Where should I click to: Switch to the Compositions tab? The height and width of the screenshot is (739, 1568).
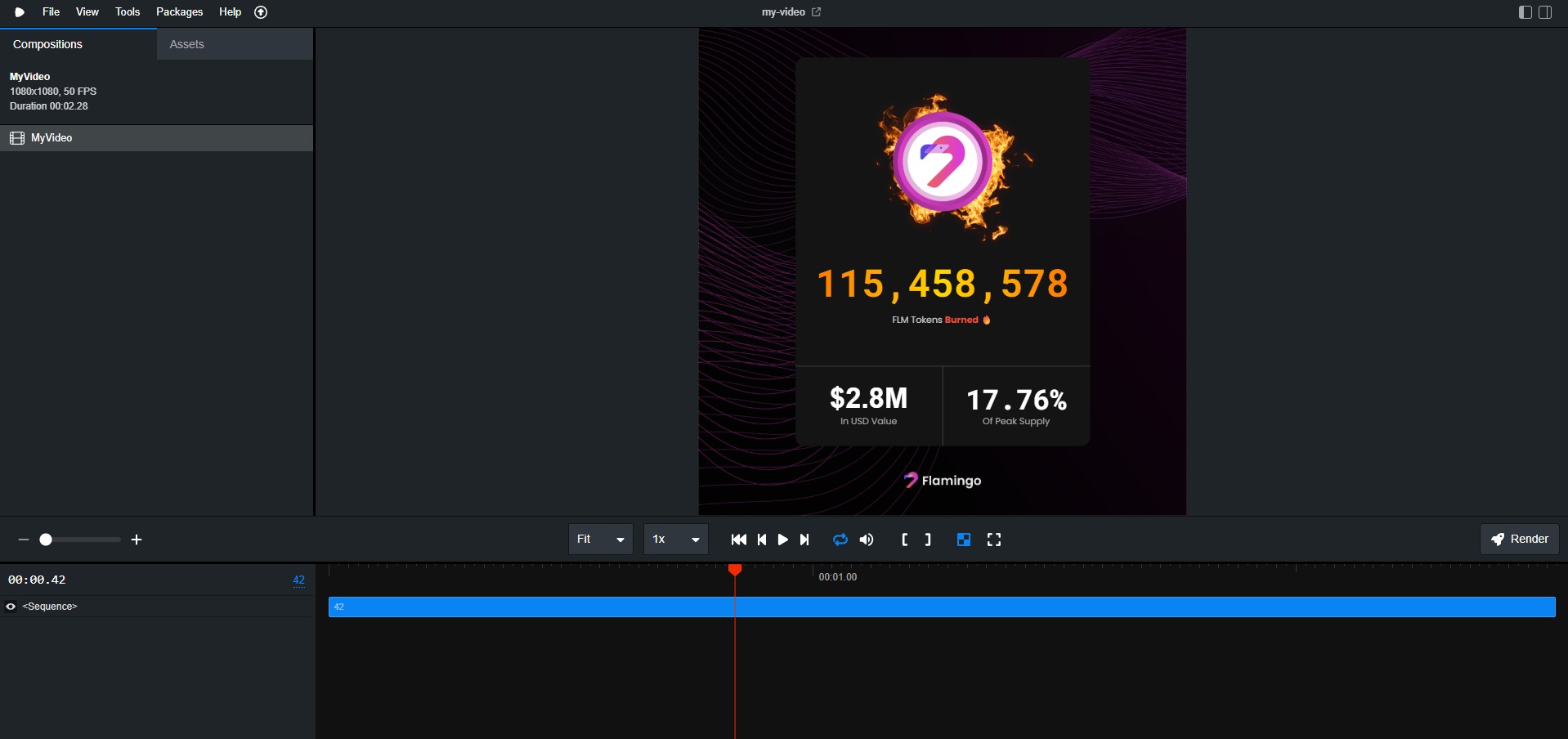[x=78, y=44]
